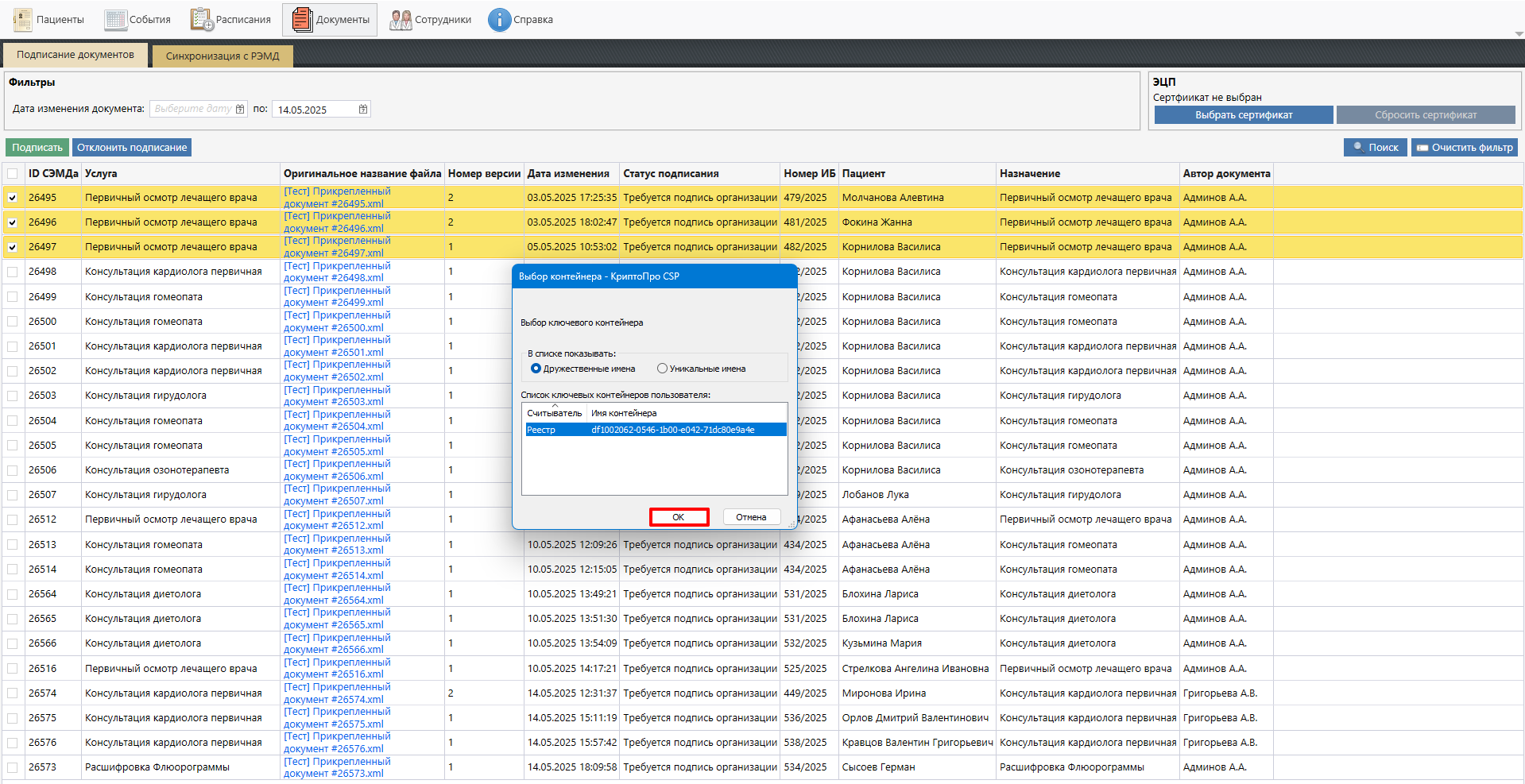Select the 'Уникальные имена' radio option
Screen dimensions: 1525x784
pos(662,369)
